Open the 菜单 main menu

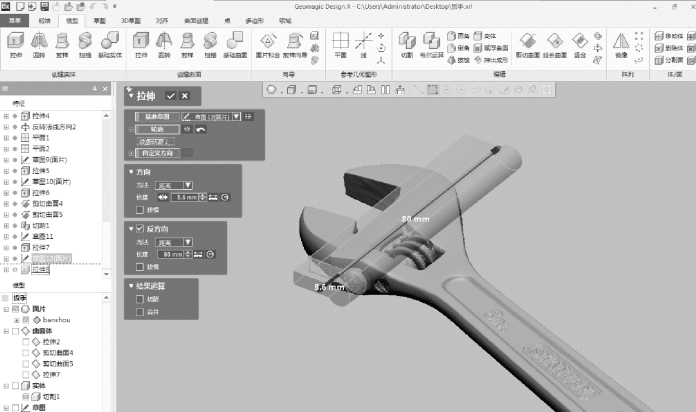15,20
